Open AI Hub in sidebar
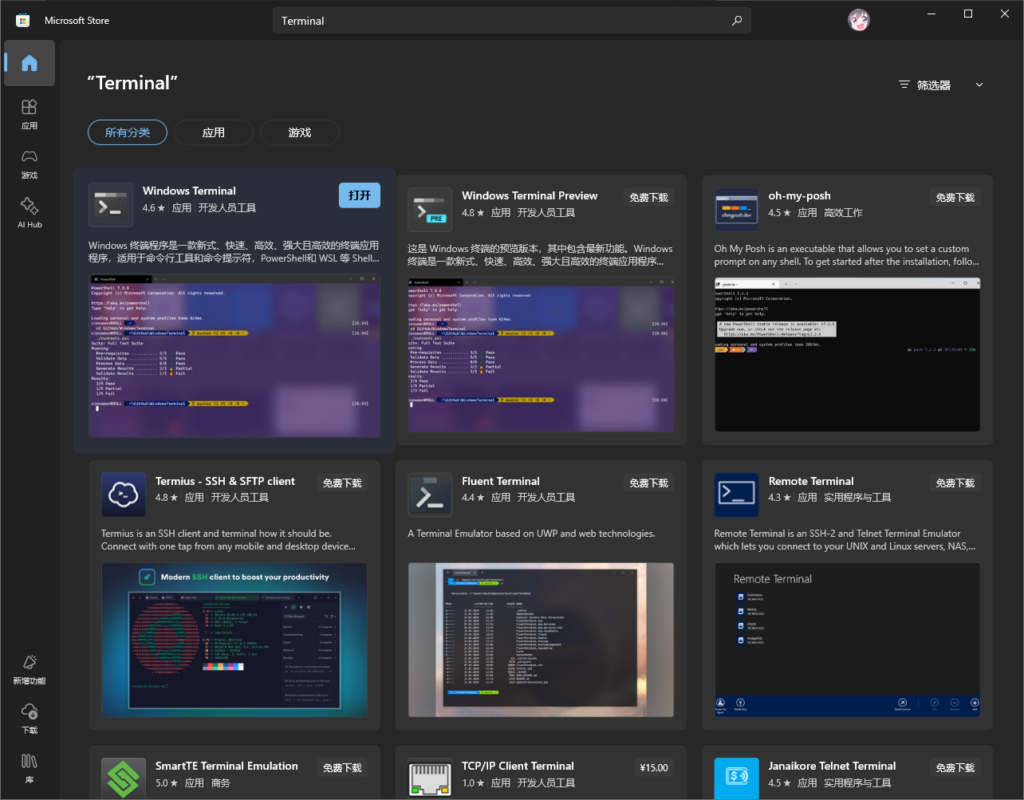This screenshot has width=1024, height=800. (x=29, y=213)
